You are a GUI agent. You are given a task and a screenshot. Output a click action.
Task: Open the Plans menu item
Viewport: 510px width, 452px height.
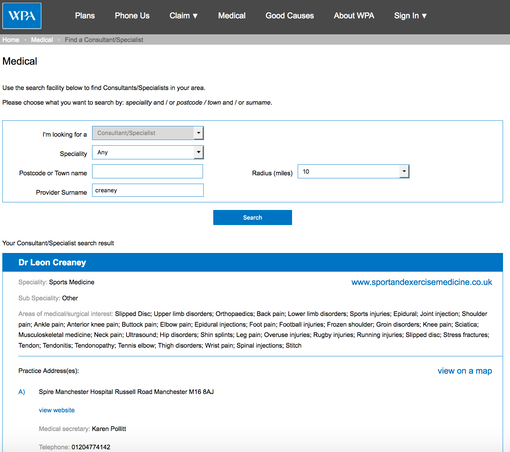(x=85, y=16)
